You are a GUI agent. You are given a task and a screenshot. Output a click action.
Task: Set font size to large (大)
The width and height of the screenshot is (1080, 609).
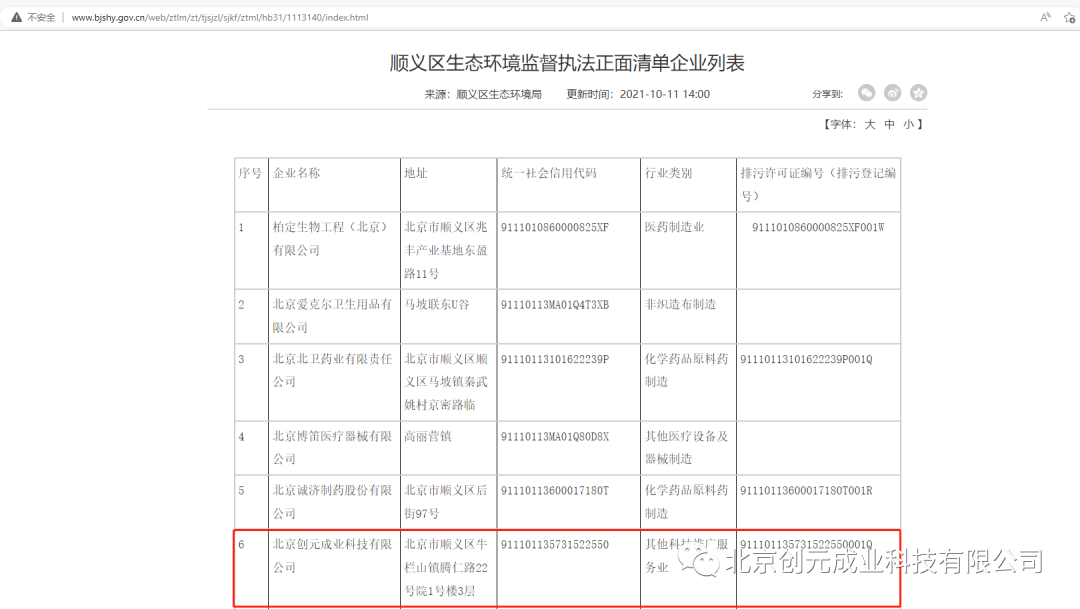click(870, 124)
